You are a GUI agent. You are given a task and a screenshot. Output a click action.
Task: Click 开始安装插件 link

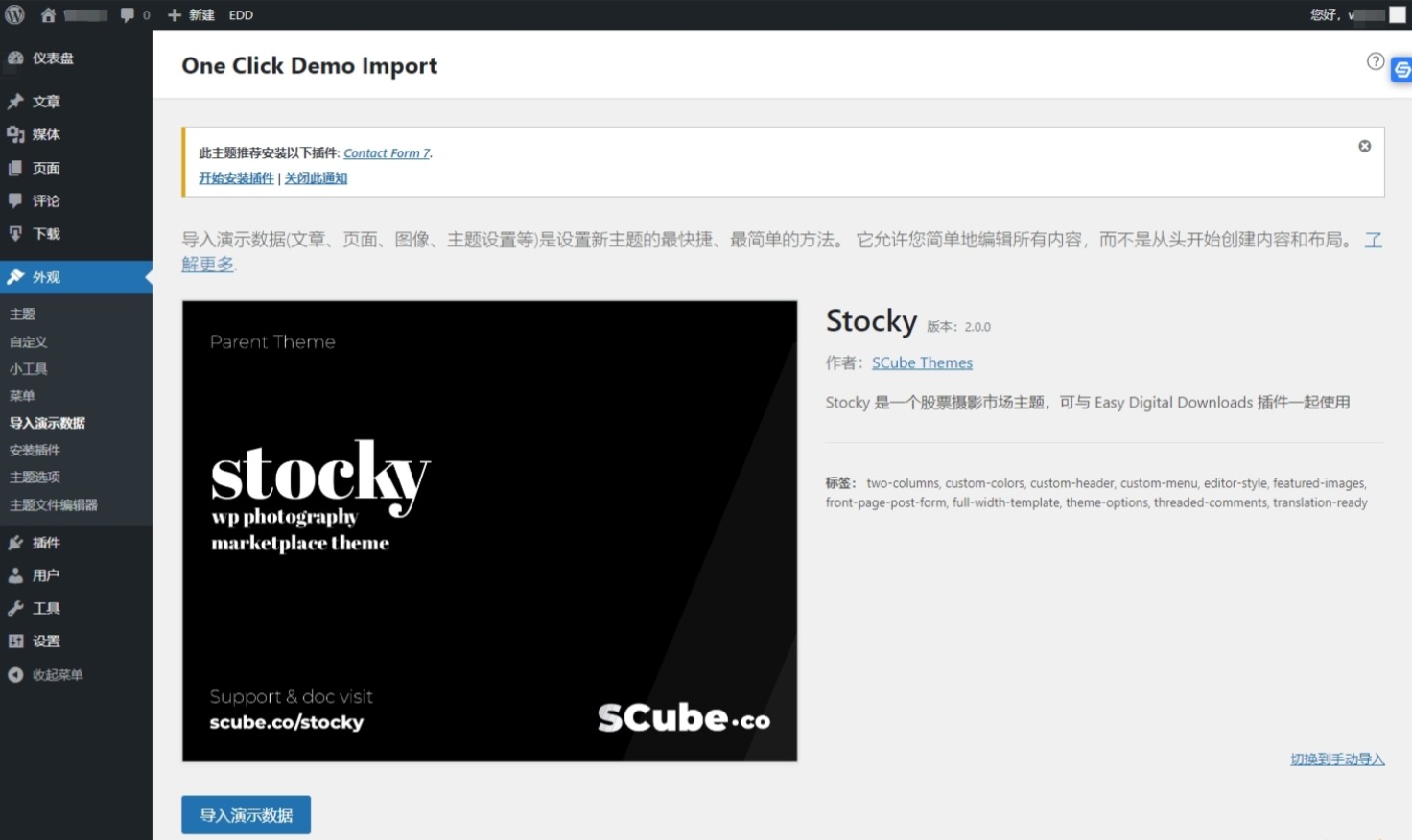click(236, 177)
